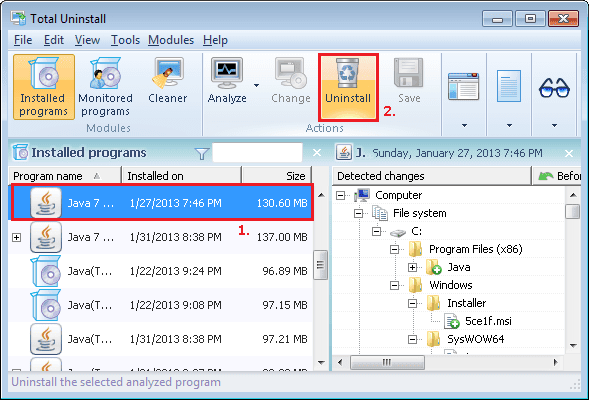589x400 pixels.
Task: Close the detected changes panel
Action: coord(569,153)
